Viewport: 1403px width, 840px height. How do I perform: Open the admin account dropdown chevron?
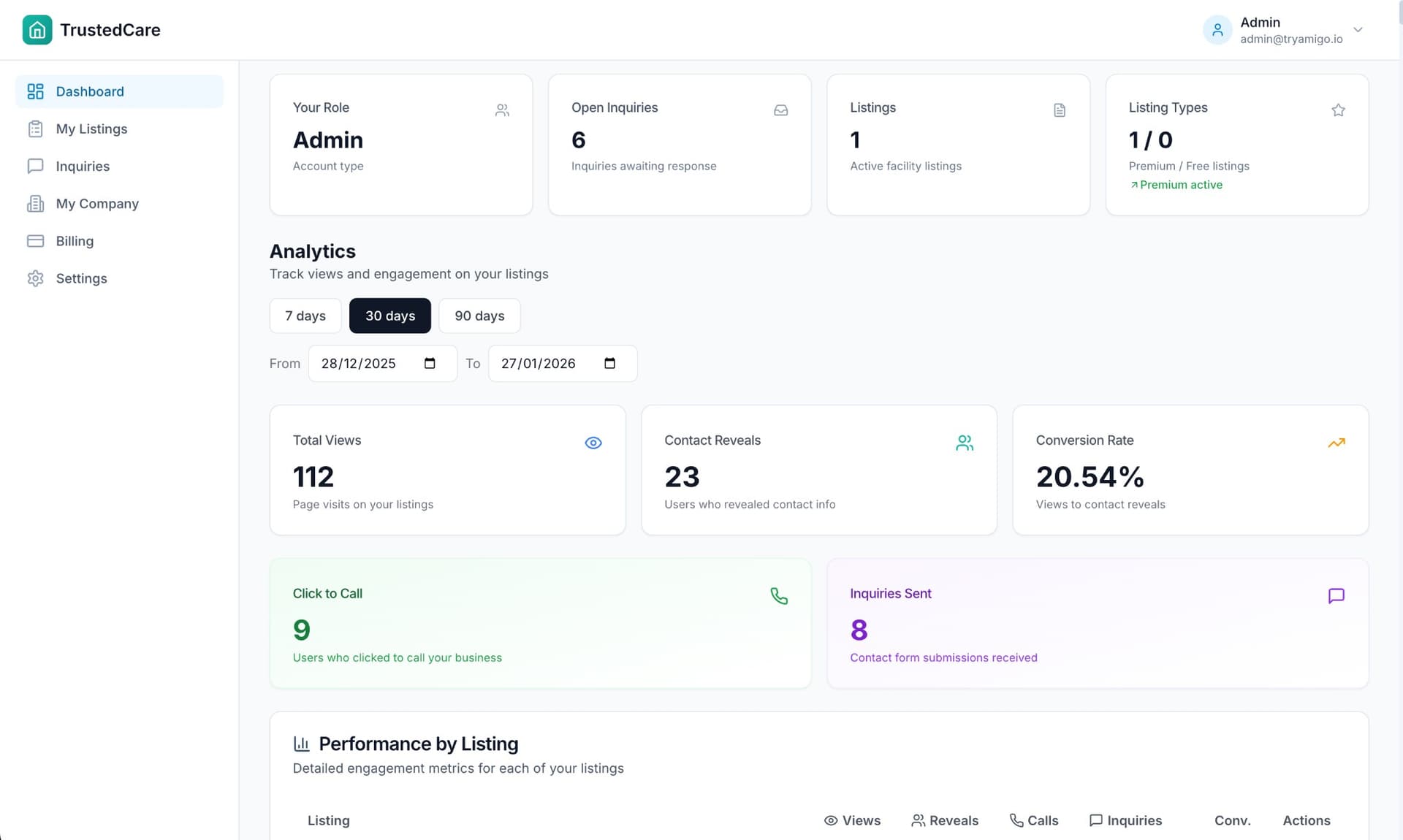point(1358,30)
